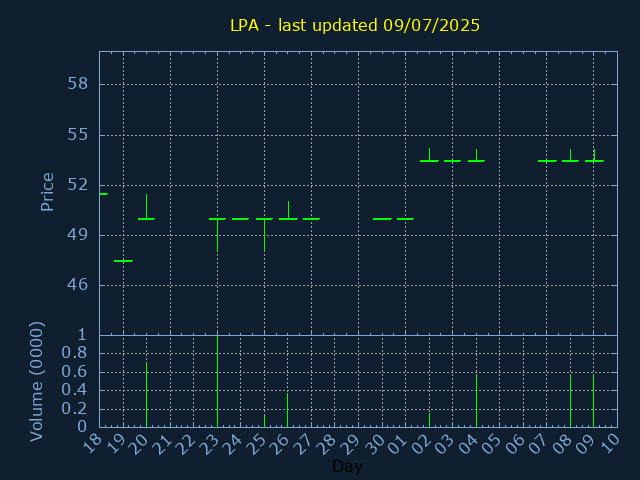Click the day tick label 29
Image resolution: width=640 pixels, height=480 pixels.
pyautogui.click(x=351, y=444)
